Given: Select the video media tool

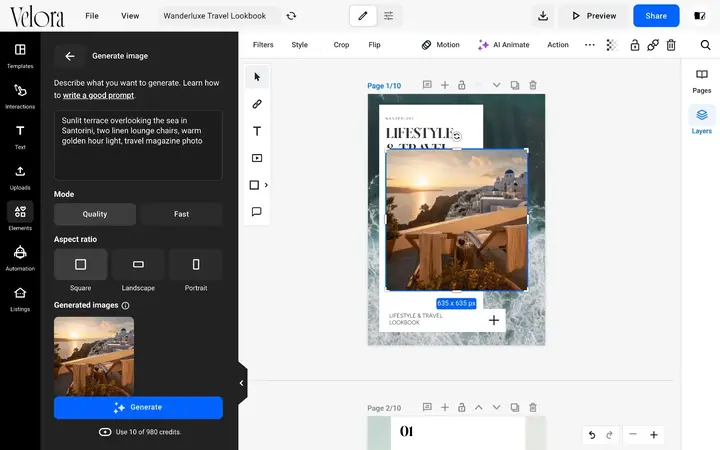Looking at the screenshot, I should tap(257, 158).
